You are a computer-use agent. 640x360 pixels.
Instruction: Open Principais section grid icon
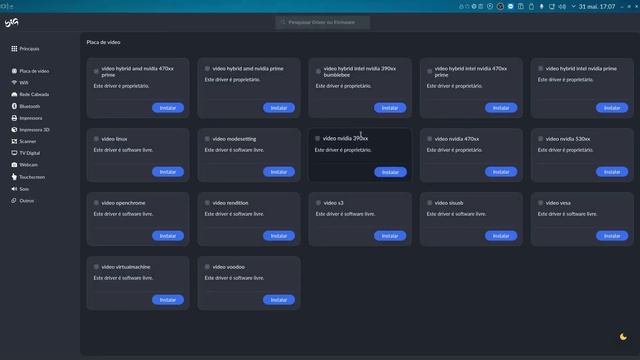click(x=14, y=49)
